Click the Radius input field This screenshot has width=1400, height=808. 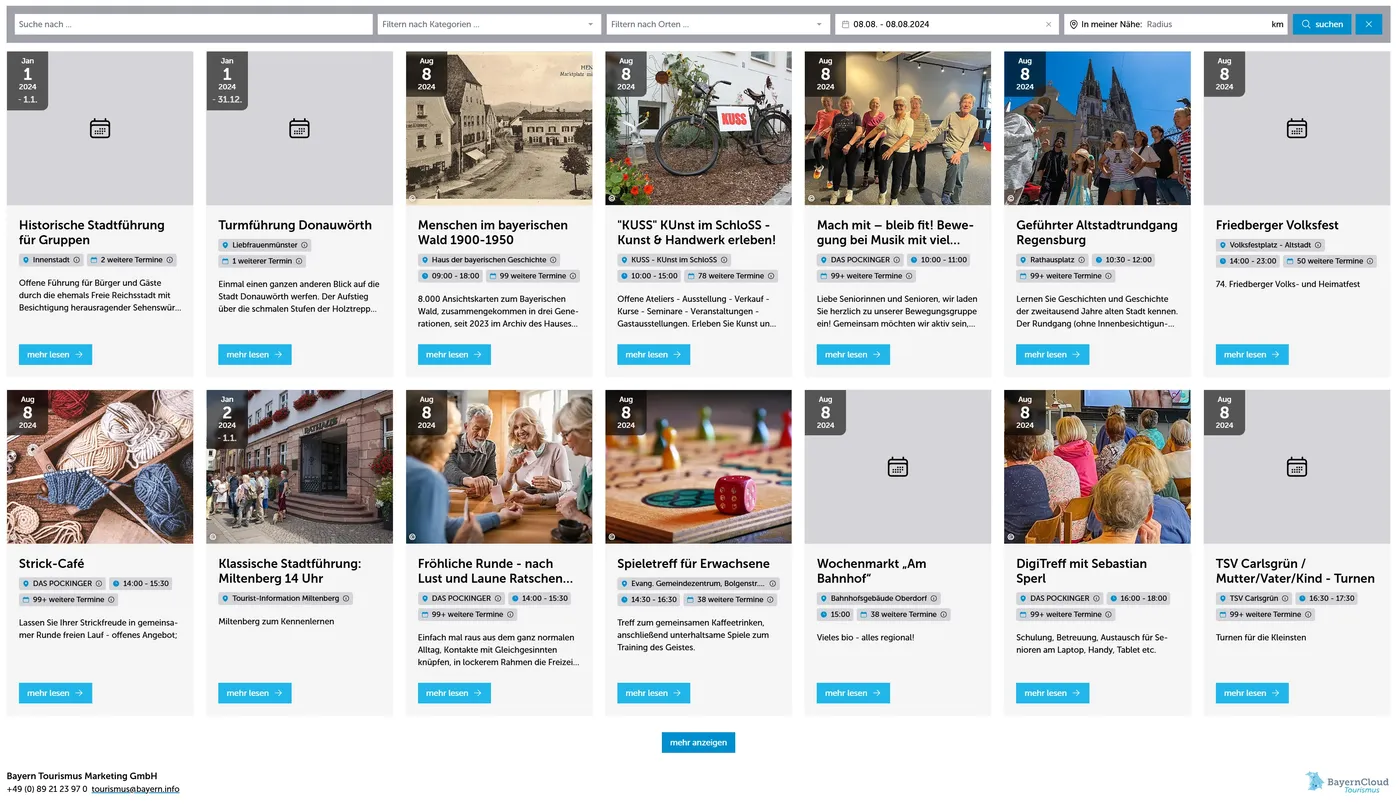point(1205,24)
